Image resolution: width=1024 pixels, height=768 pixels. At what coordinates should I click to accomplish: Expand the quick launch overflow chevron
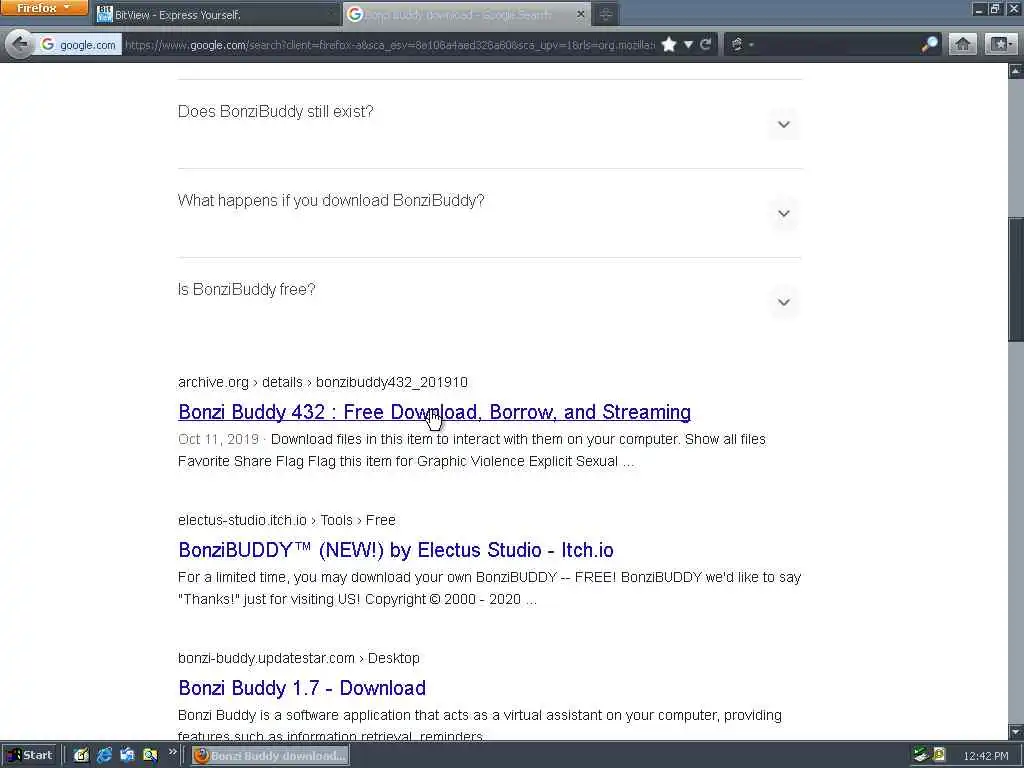pyautogui.click(x=172, y=752)
